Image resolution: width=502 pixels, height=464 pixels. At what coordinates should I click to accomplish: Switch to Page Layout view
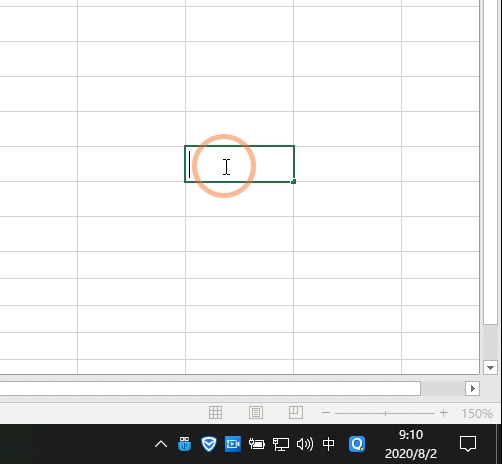(256, 413)
